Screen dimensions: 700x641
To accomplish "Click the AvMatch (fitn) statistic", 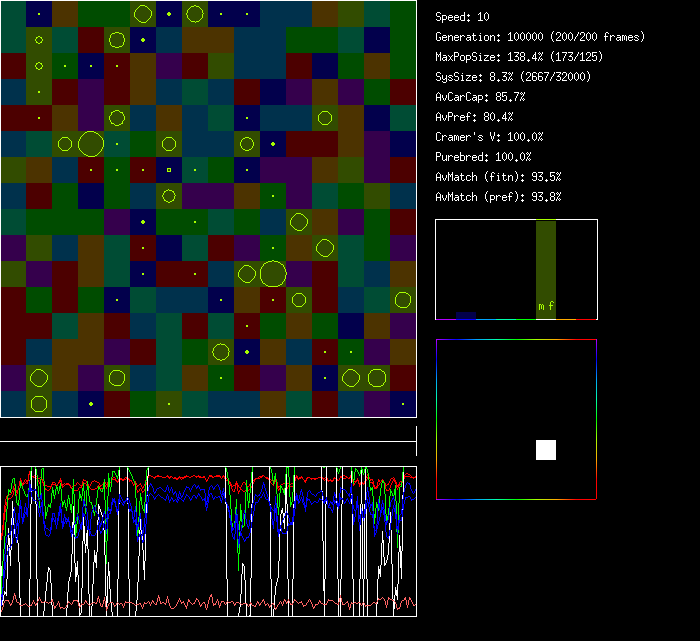I will click(498, 177).
